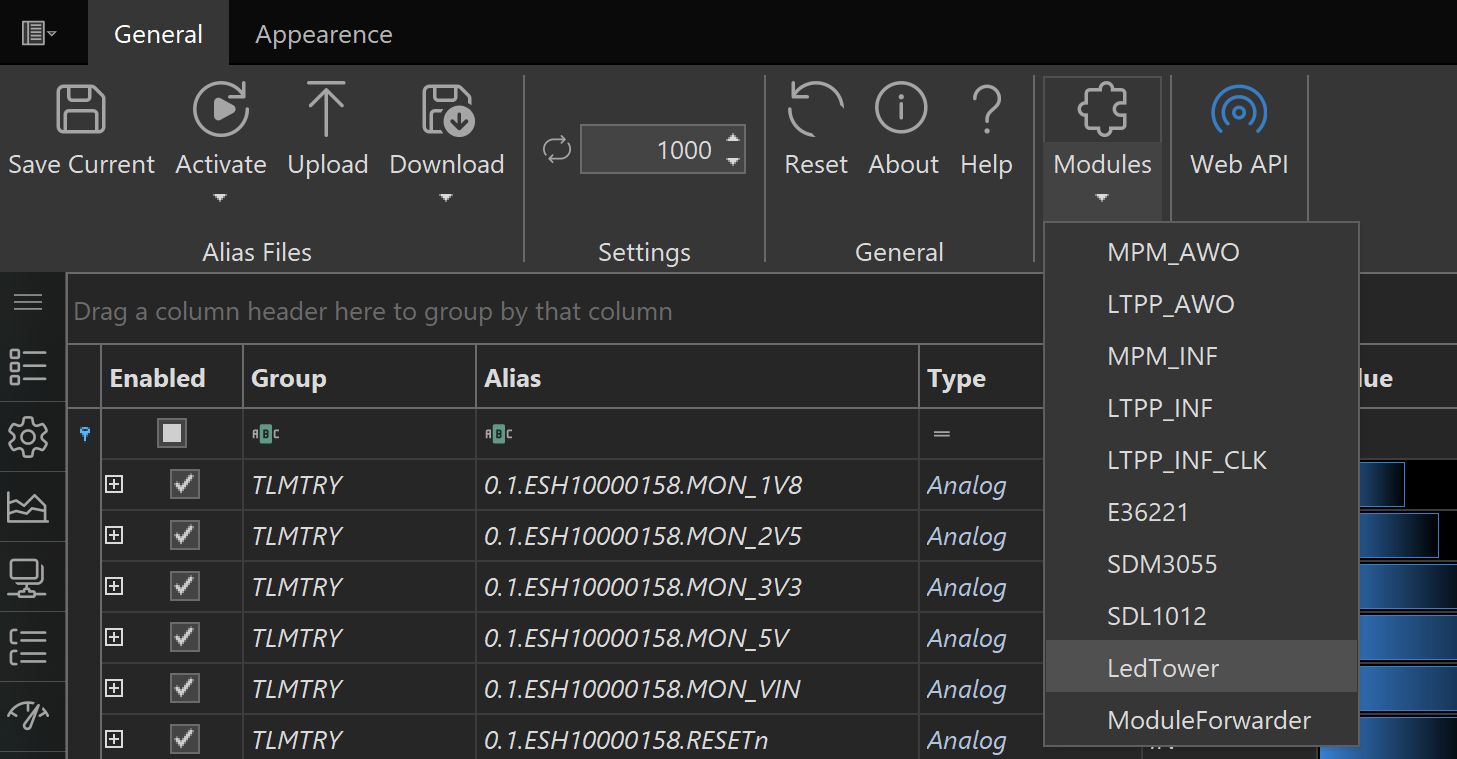Uncheck Enabled for the MON_1V8 row

(x=184, y=485)
